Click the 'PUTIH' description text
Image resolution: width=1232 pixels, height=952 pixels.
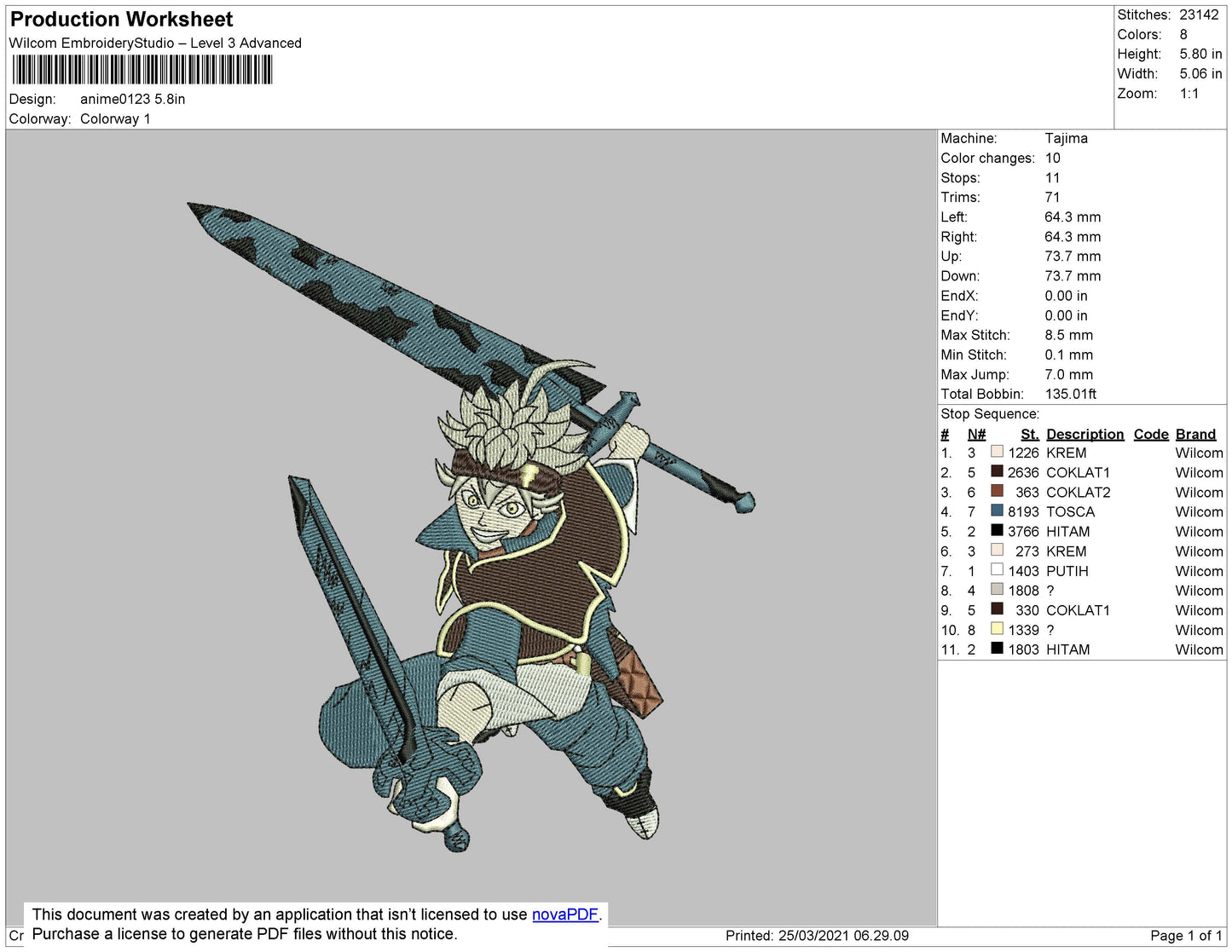pos(1067,571)
